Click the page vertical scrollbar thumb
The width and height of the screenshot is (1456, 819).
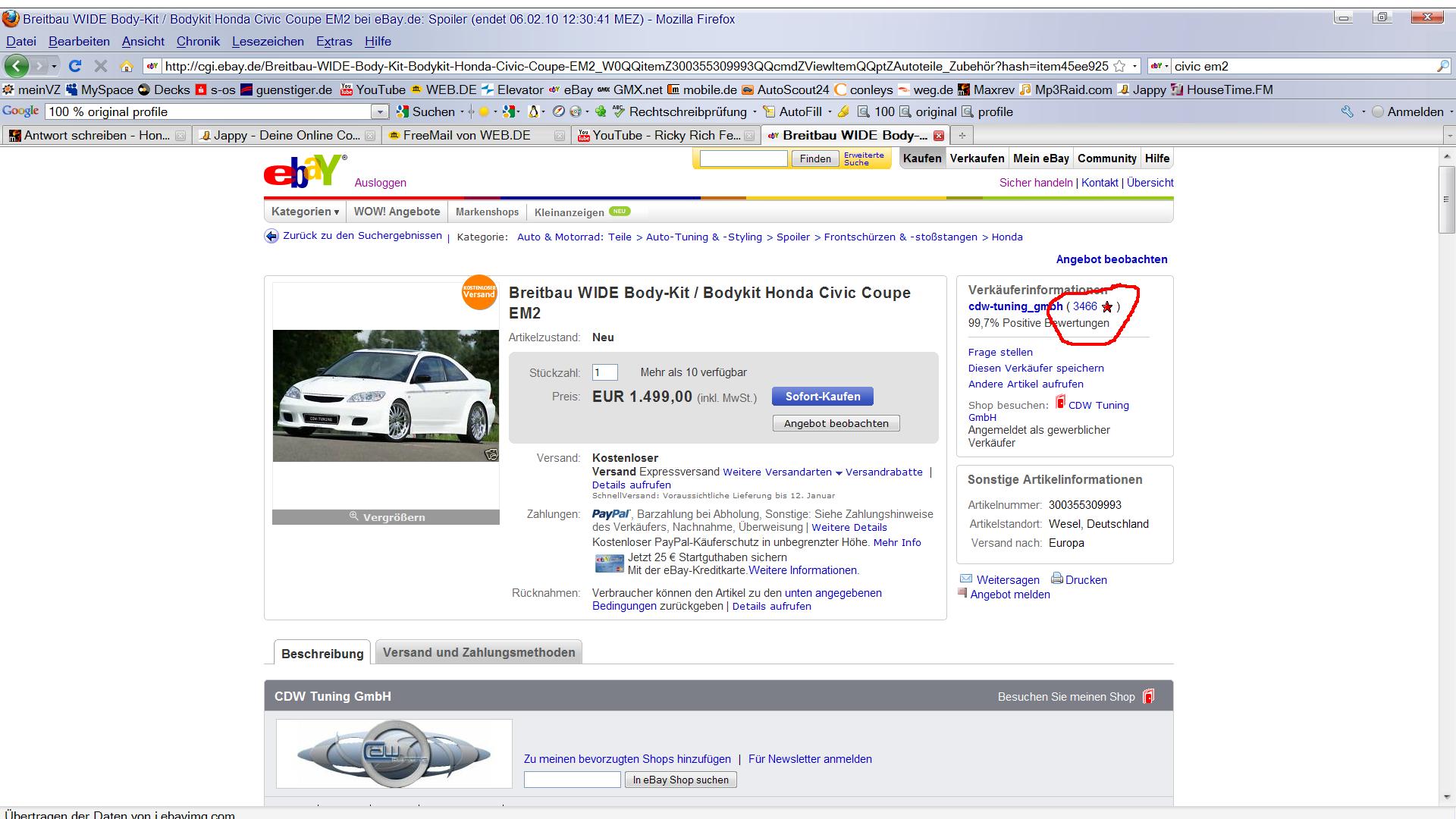click(x=1447, y=199)
